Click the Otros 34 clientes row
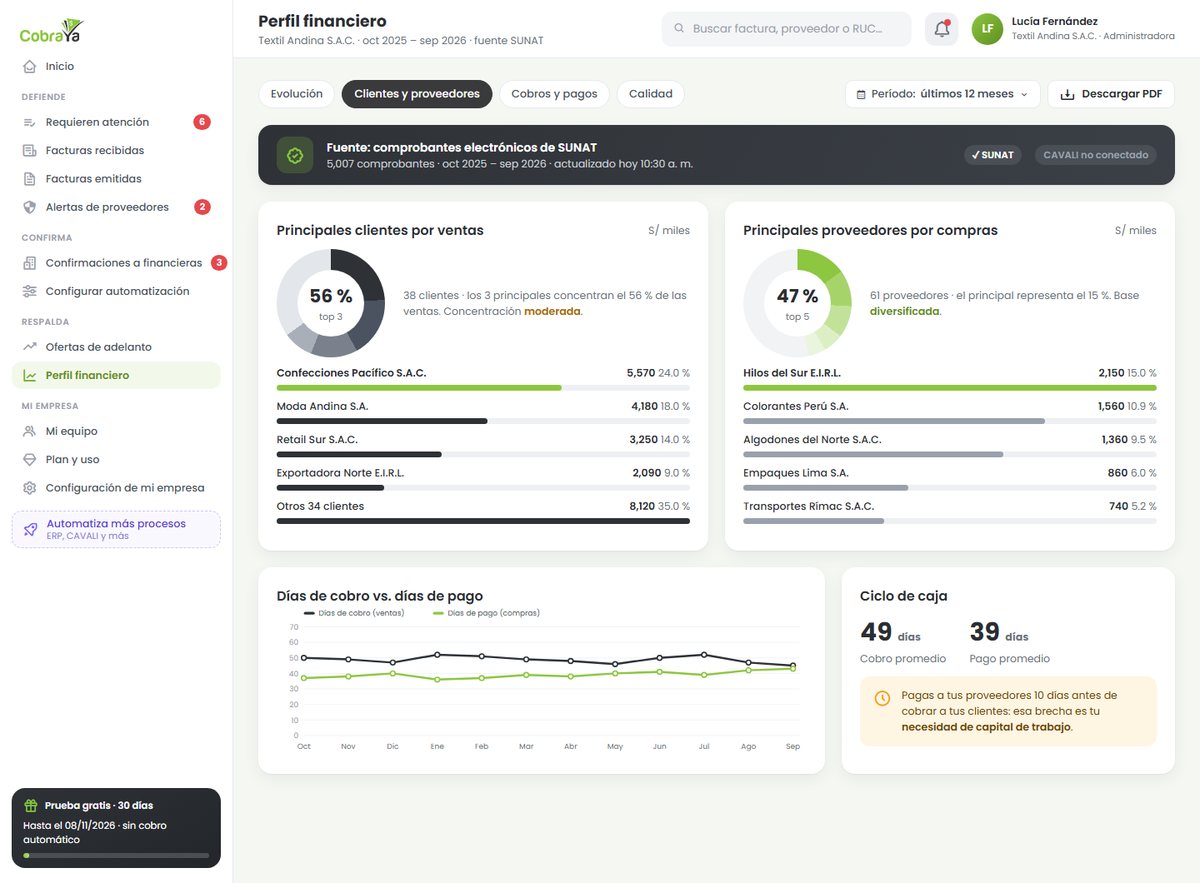The image size is (1200, 883). 483,513
